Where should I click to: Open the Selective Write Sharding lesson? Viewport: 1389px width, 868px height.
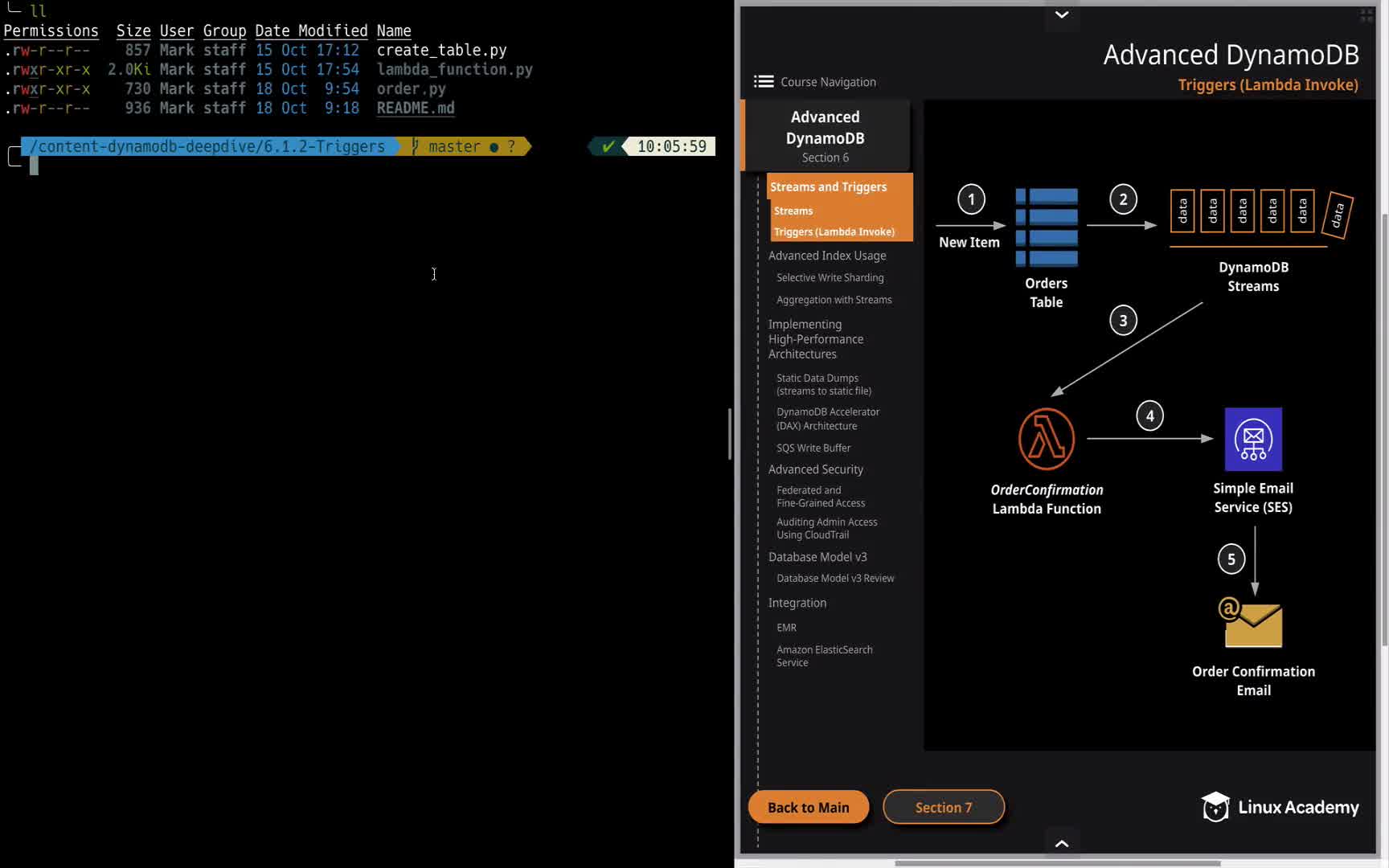830,277
